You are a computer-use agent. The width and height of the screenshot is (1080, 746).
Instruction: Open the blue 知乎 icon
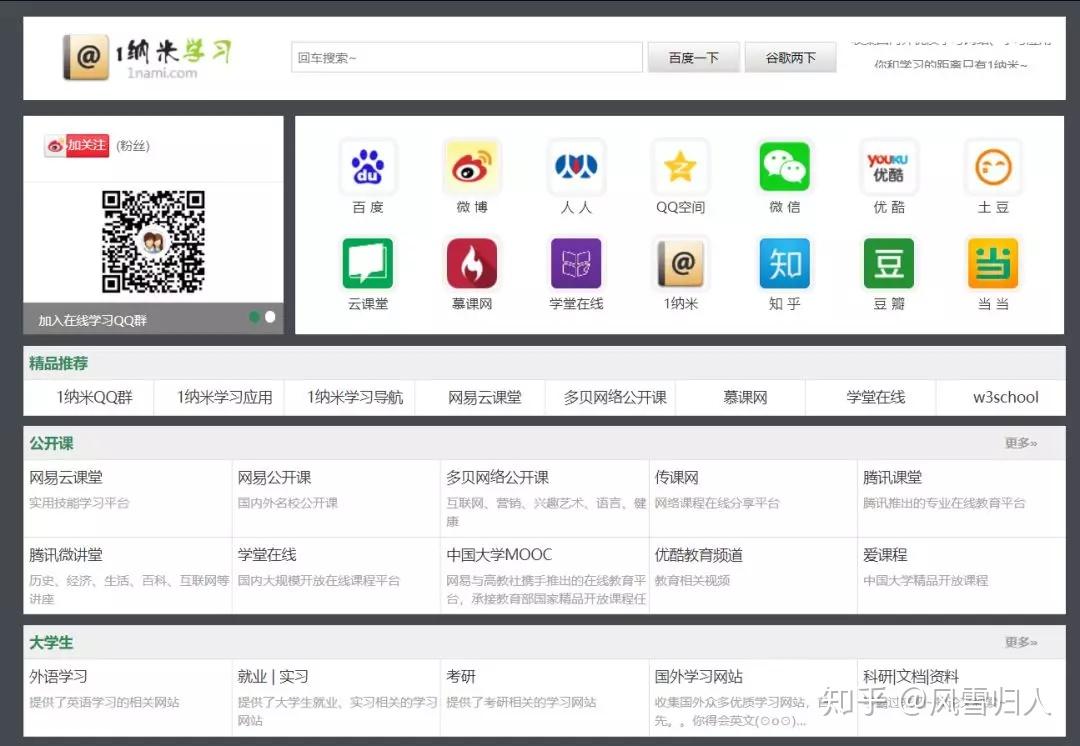pos(785,263)
